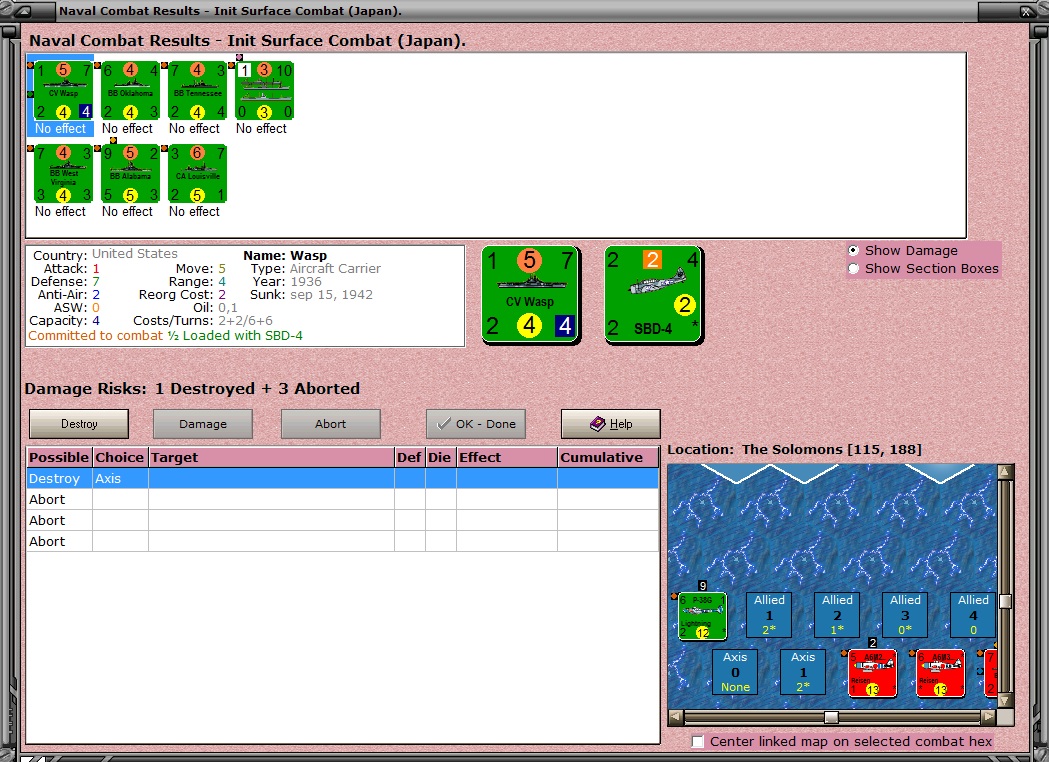Select the Show Damage radio option

(x=853, y=250)
